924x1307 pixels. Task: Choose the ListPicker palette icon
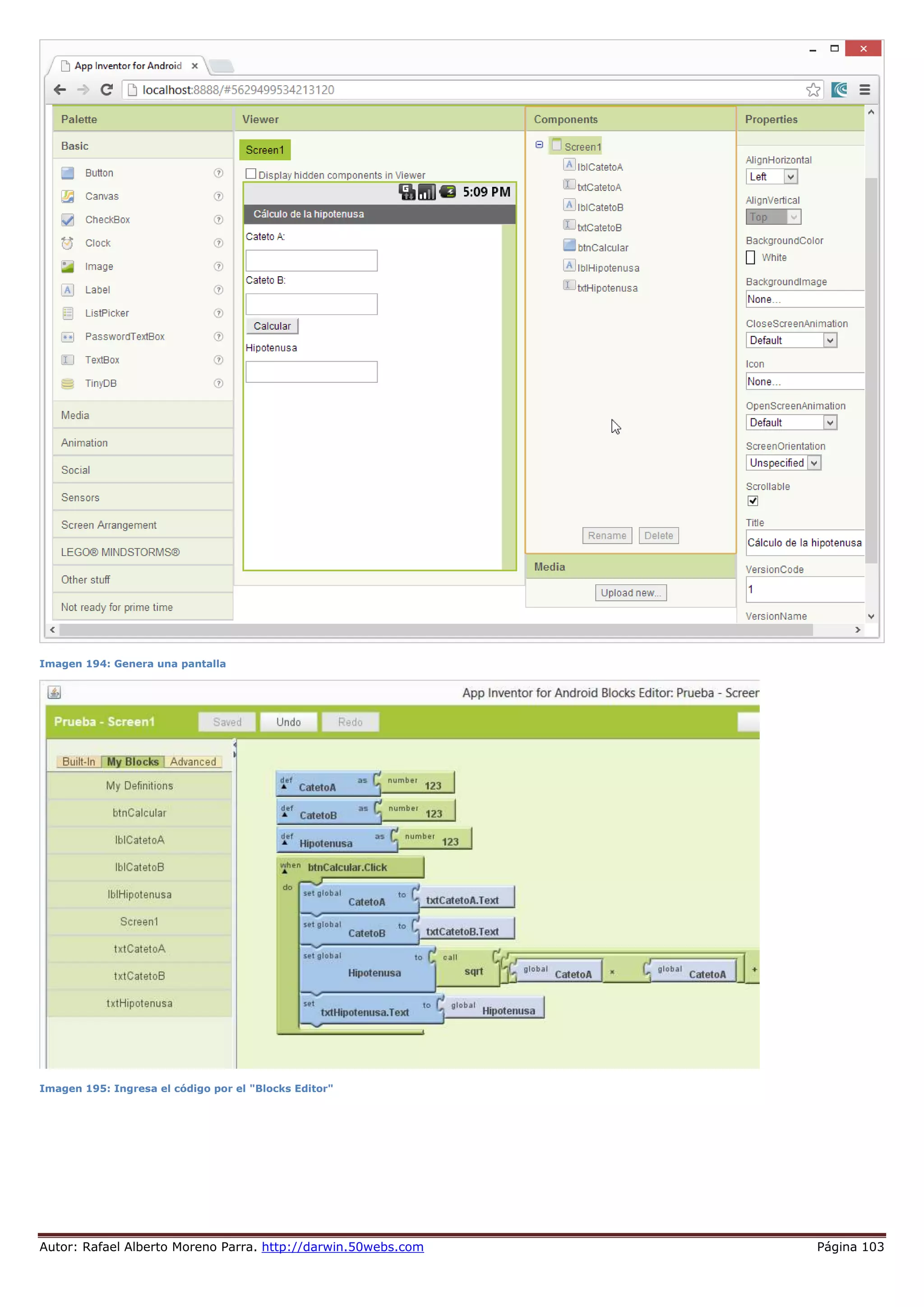tap(68, 313)
